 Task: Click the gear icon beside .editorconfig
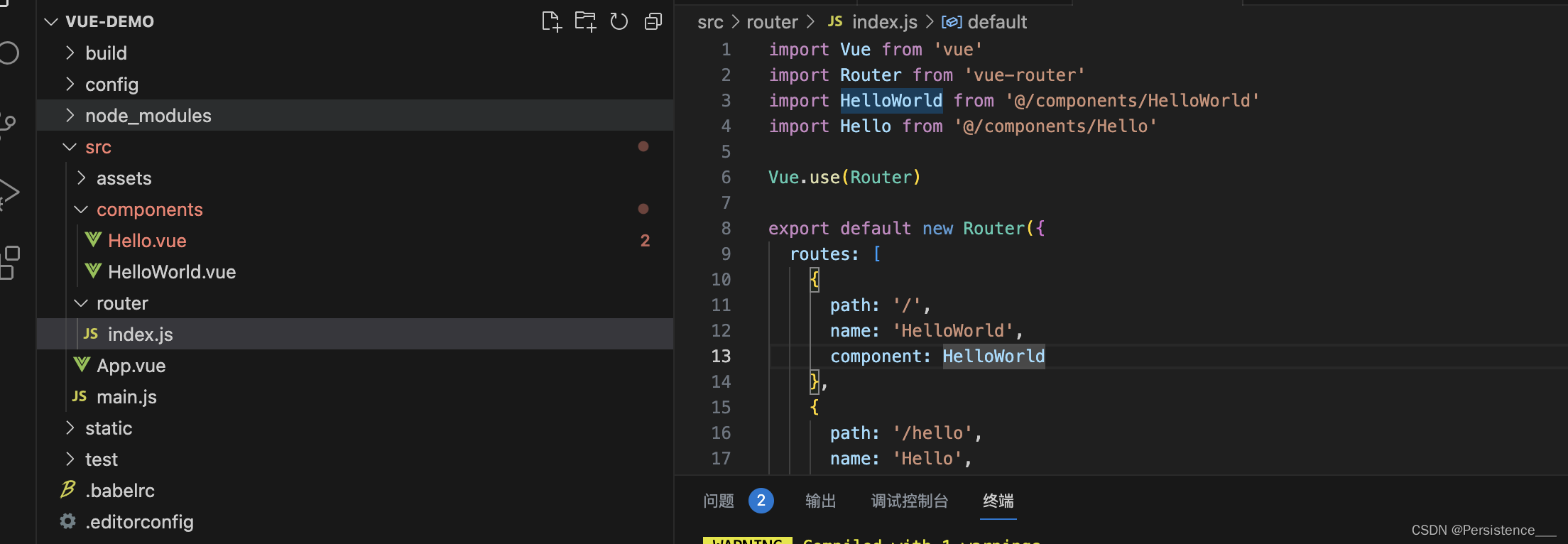click(x=68, y=521)
